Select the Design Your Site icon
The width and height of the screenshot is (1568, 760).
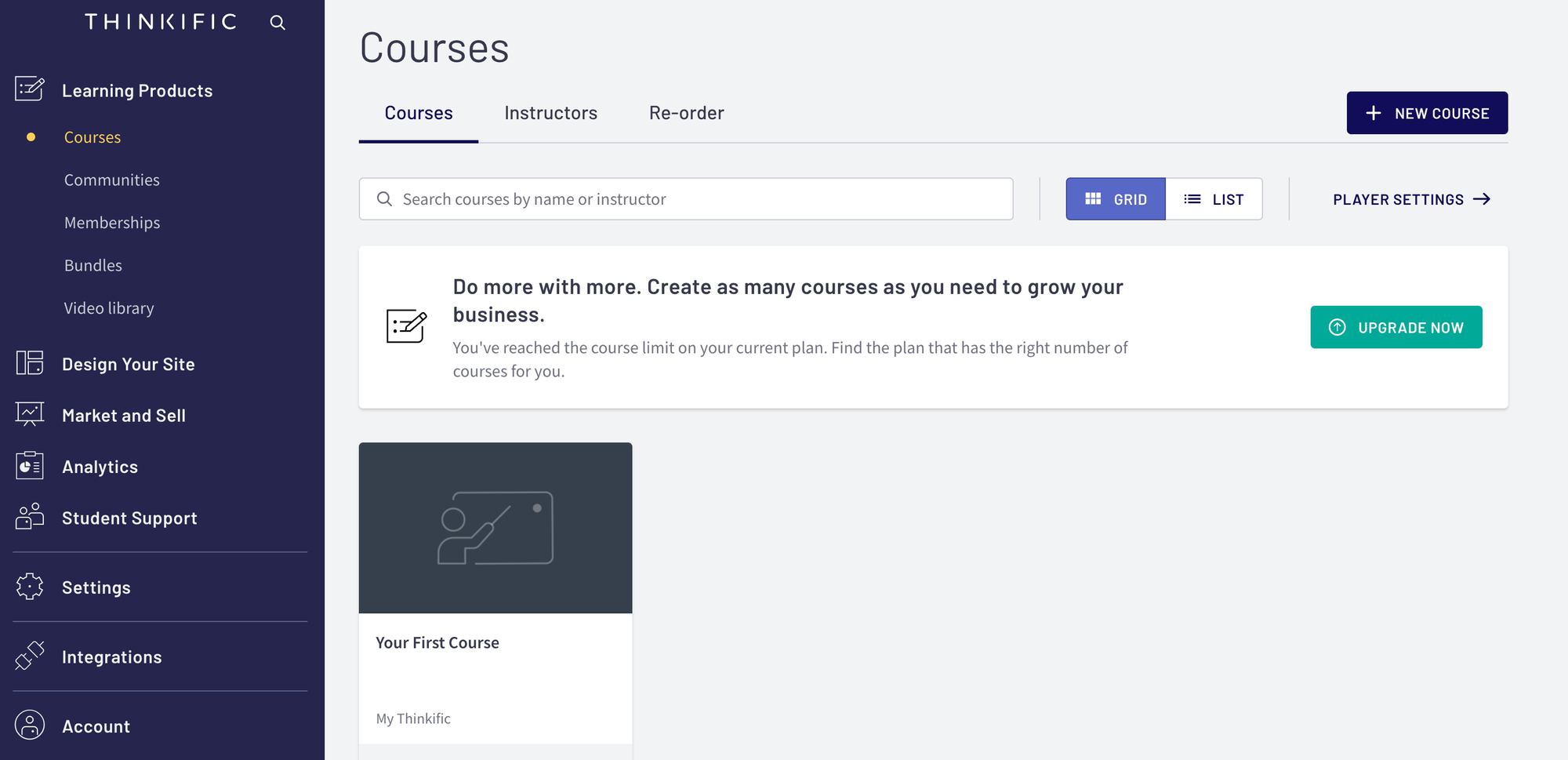[x=29, y=363]
